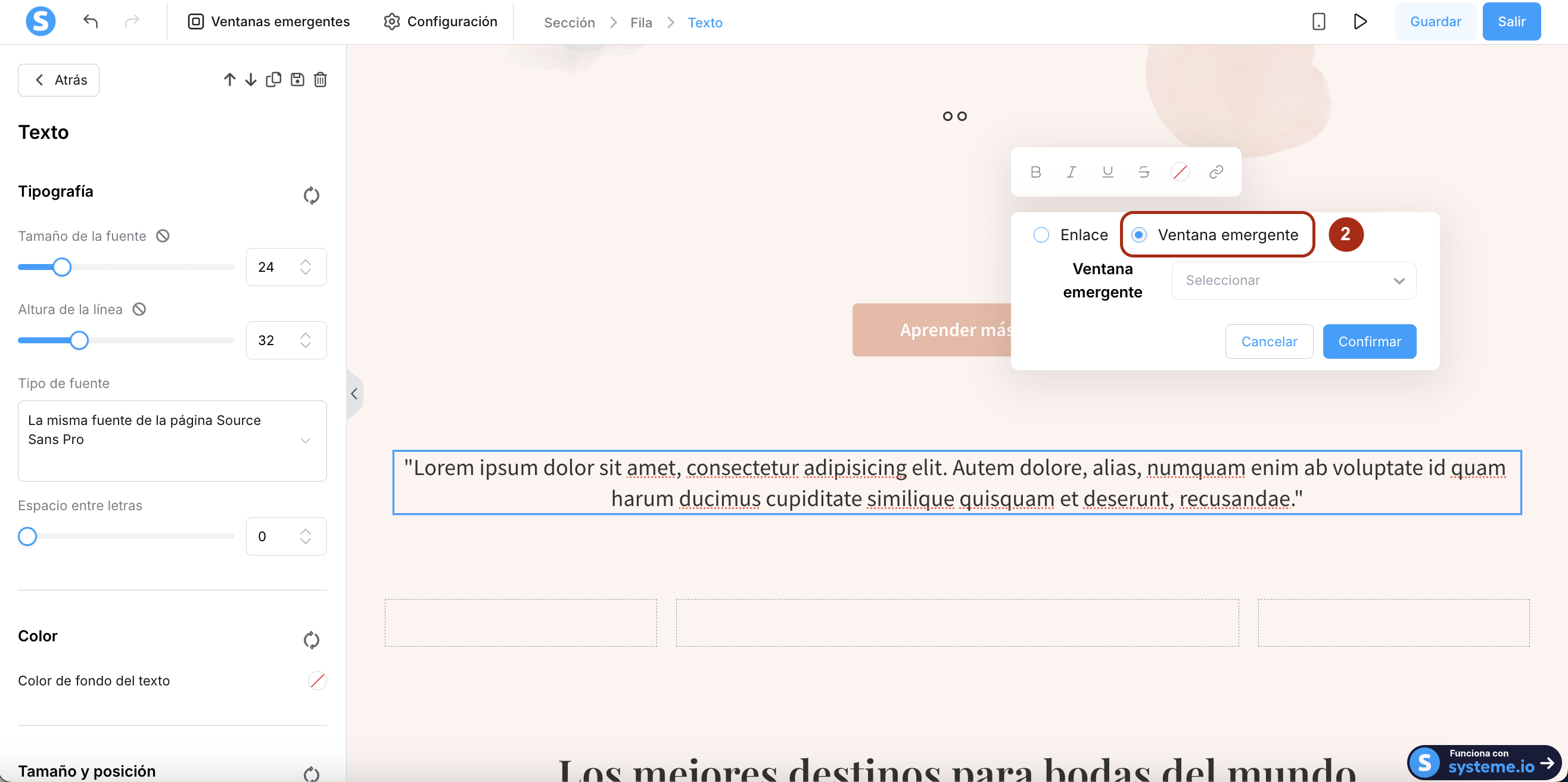Click the trash delete icon
Viewport: 1568px width, 782px height.
(x=320, y=80)
